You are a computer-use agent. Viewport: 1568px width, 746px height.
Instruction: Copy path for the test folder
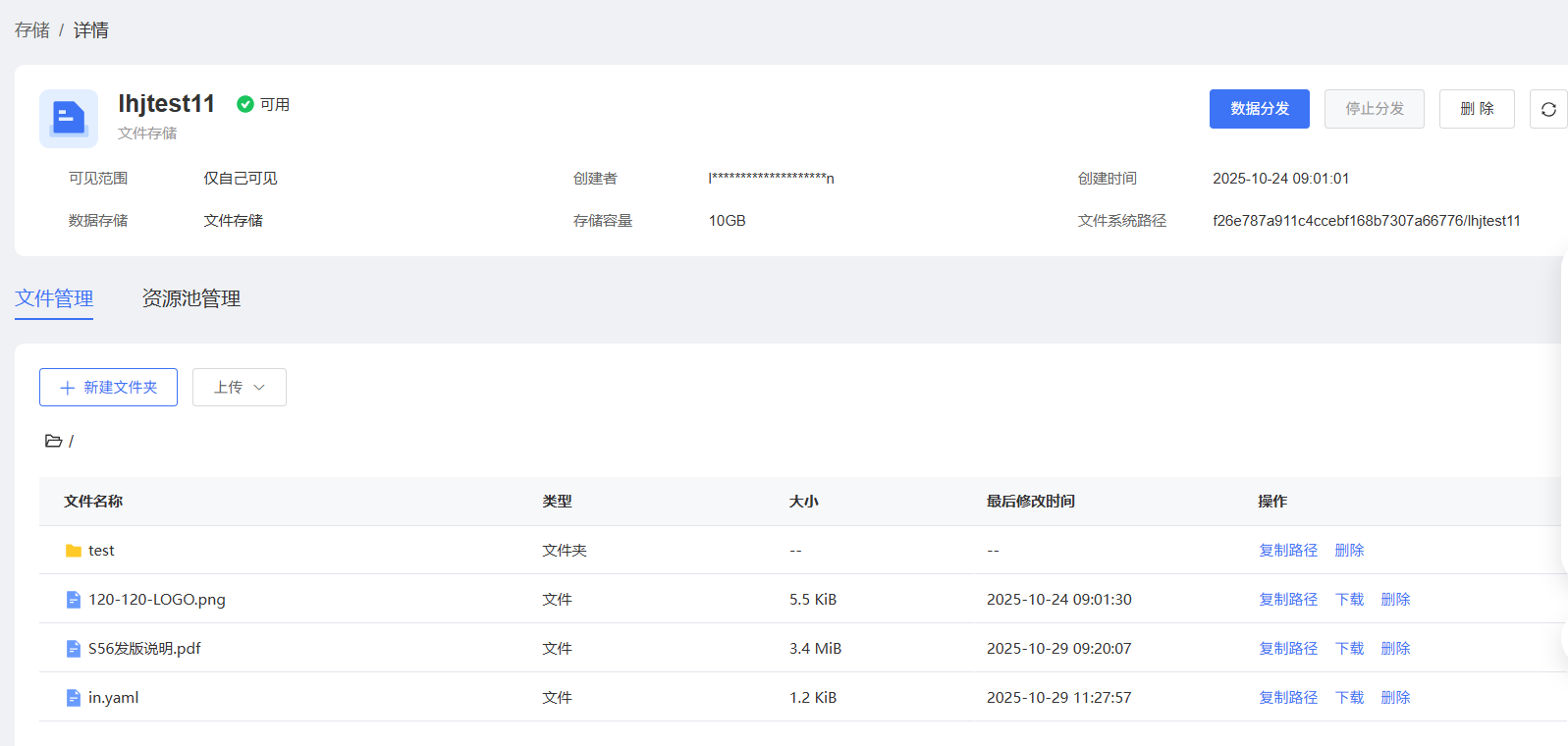pyautogui.click(x=1288, y=551)
